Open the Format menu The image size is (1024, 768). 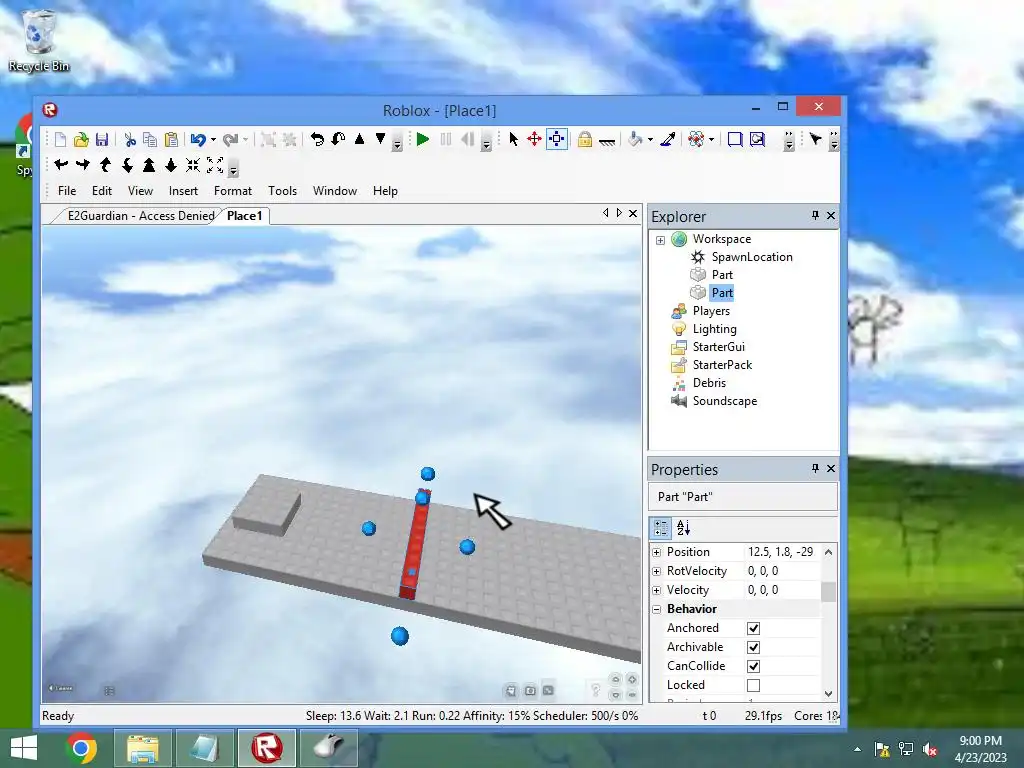pos(232,191)
